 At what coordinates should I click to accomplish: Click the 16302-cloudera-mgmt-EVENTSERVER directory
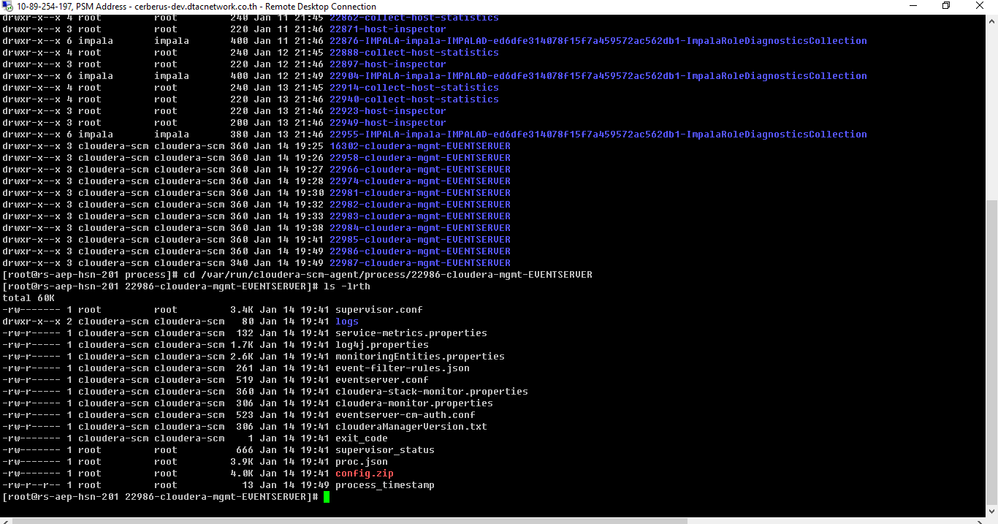point(420,146)
